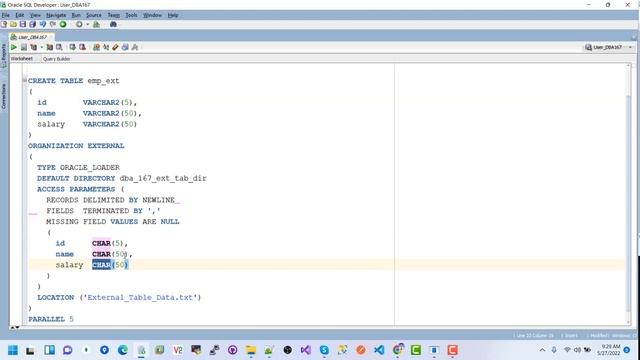The height and width of the screenshot is (360, 640).
Task: Switch to the Query Builder tab
Action: pos(57,59)
